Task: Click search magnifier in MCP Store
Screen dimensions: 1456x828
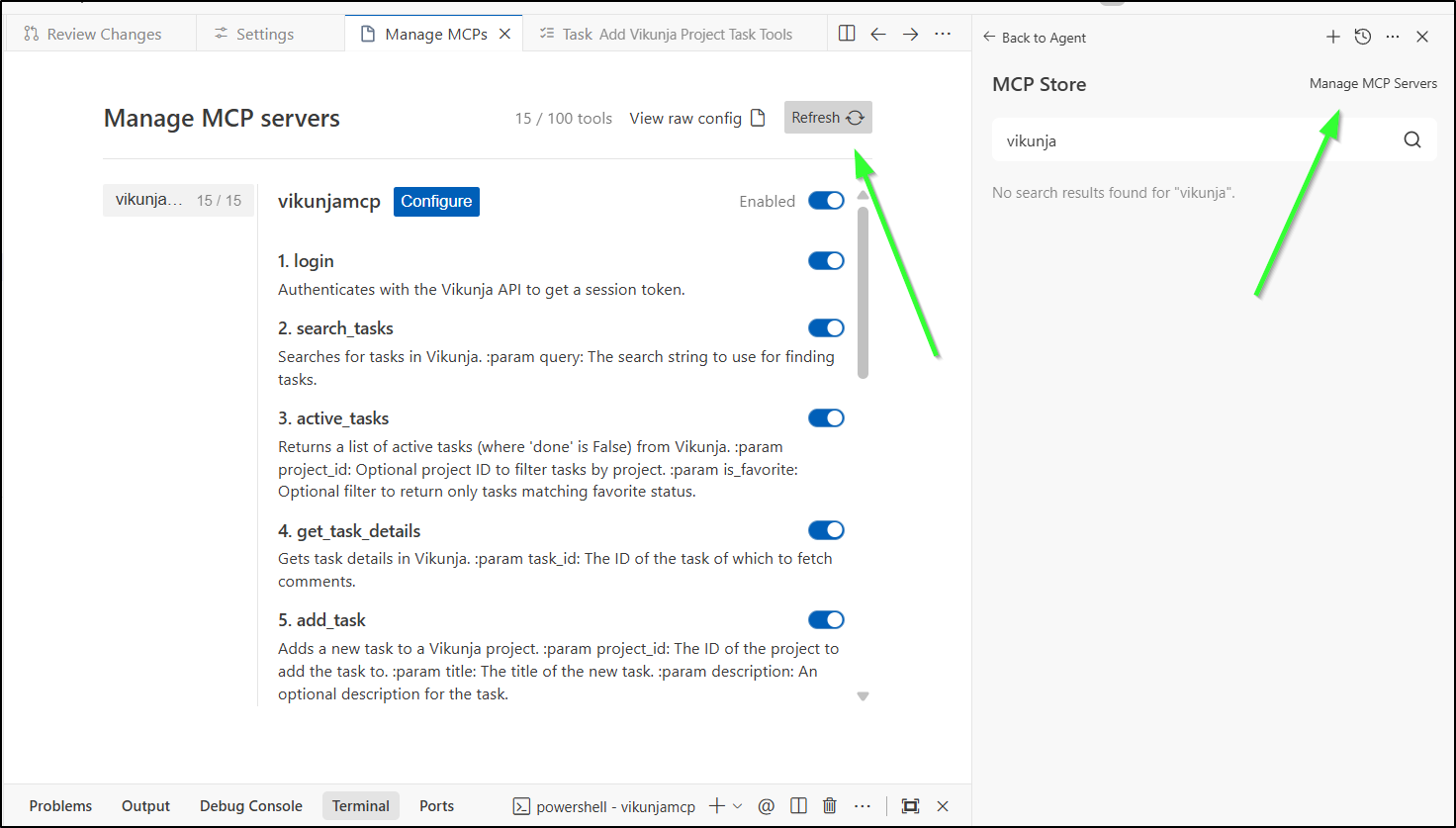Action: pos(1411,140)
